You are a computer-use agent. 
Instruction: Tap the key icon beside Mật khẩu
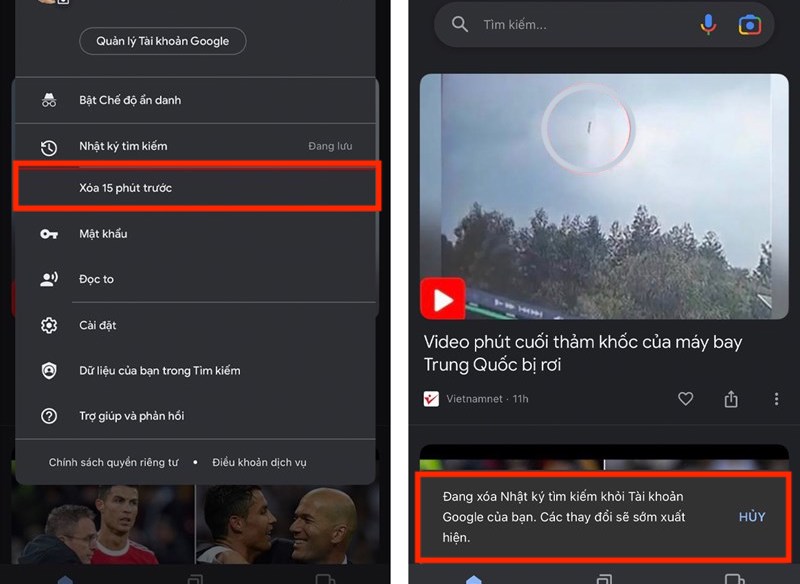tap(49, 233)
